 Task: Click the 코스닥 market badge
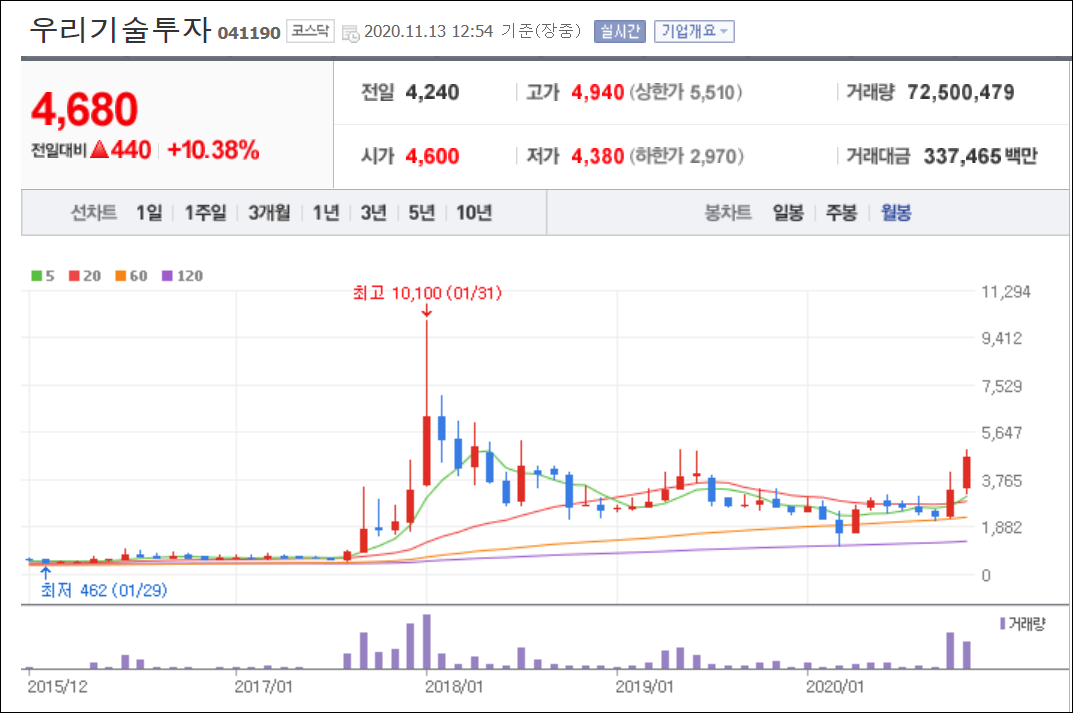click(x=310, y=31)
